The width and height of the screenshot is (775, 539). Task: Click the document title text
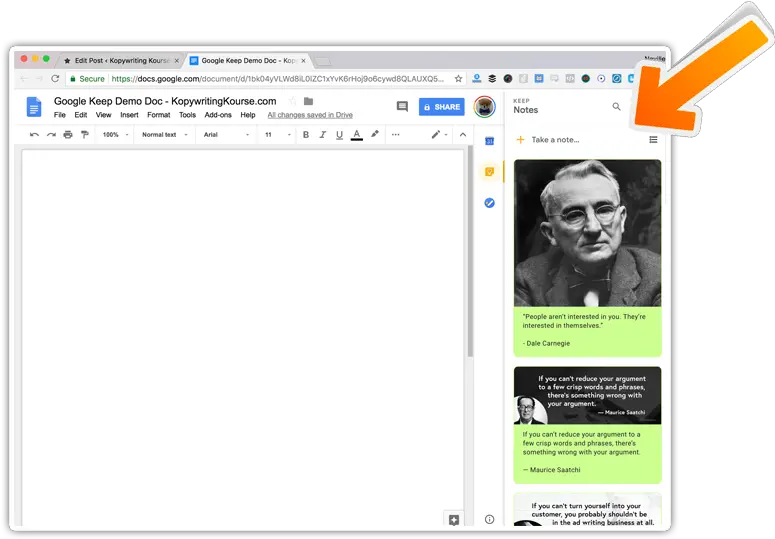(165, 101)
